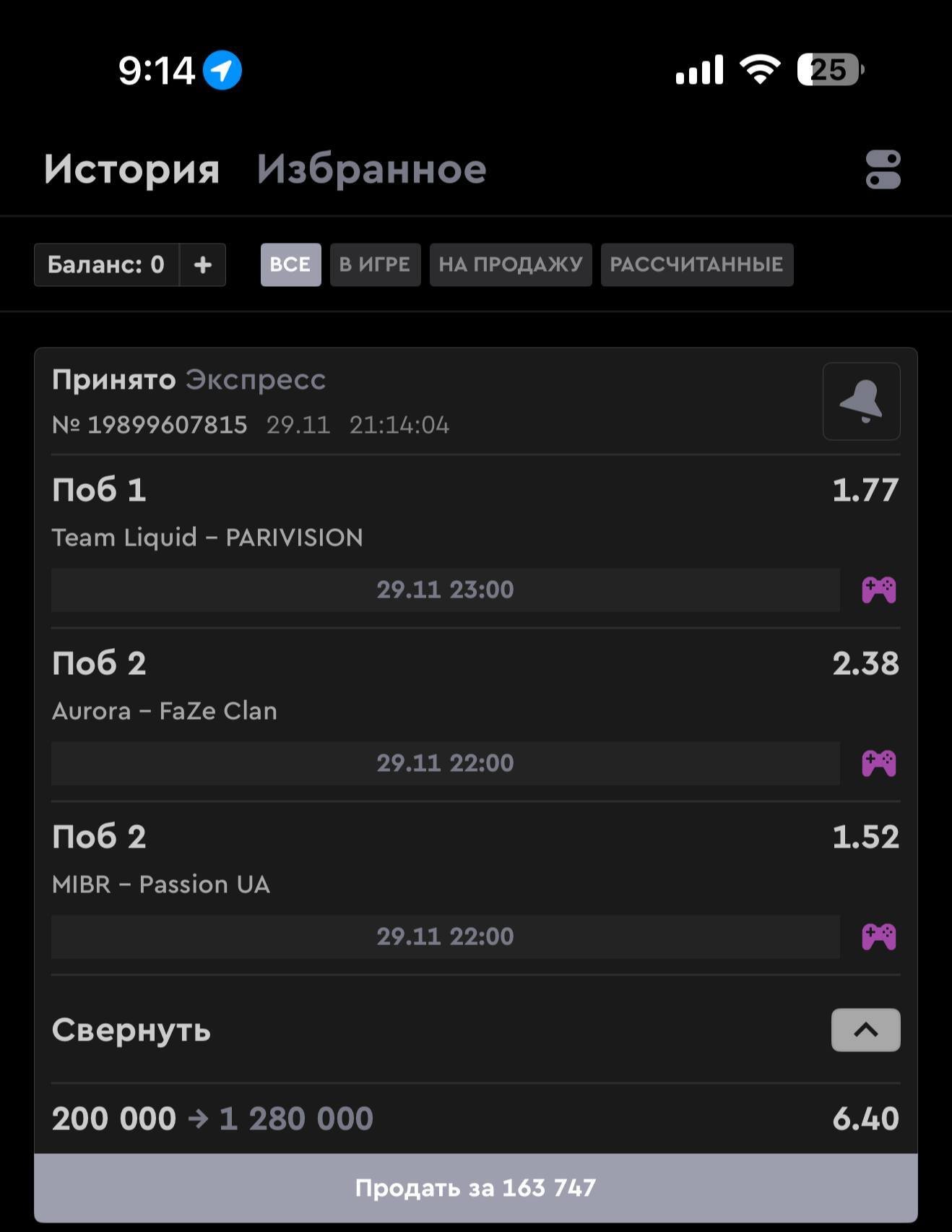This screenshot has height=1232, width=952.
Task: Collapse the bet with the chevron-up button
Action: (865, 1030)
